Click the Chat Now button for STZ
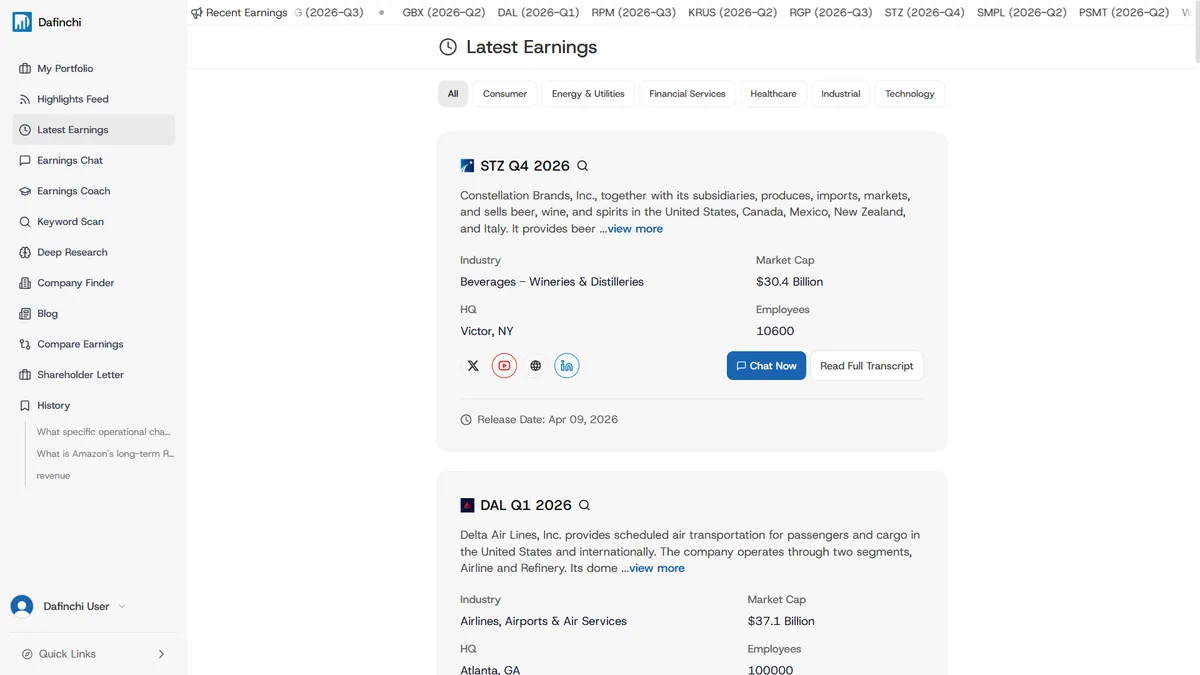 (766, 366)
